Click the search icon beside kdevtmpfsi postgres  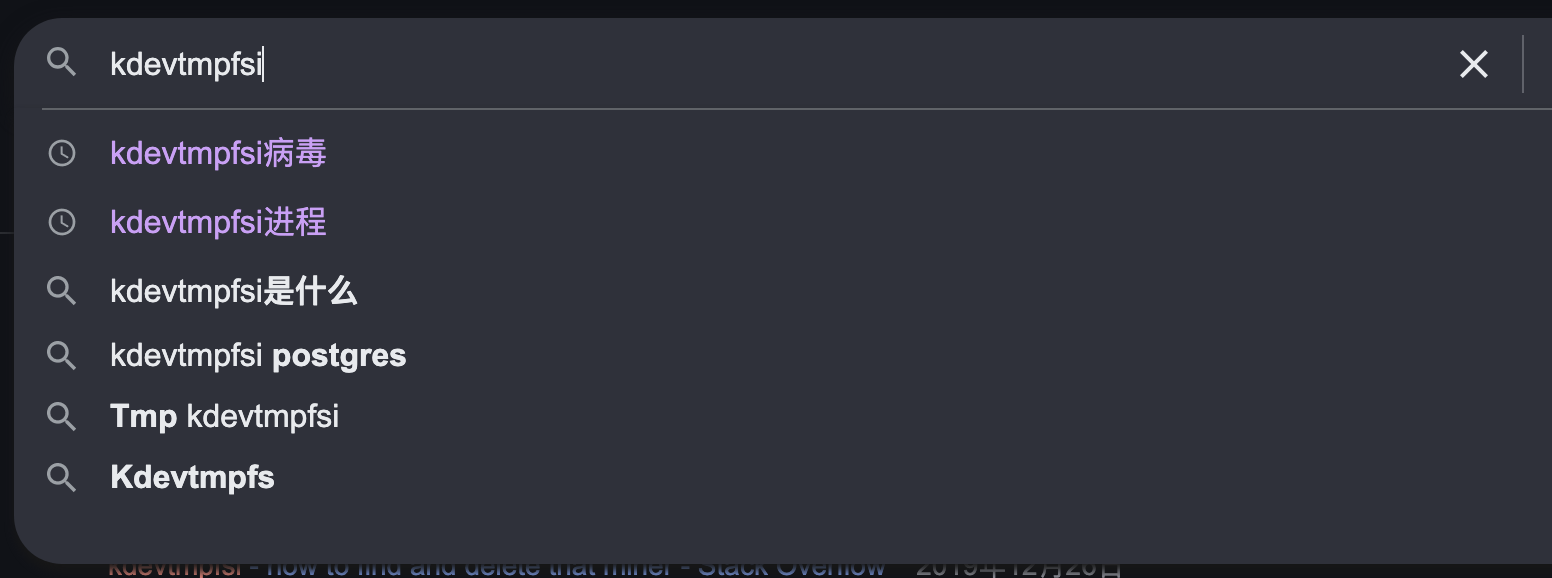tap(62, 355)
